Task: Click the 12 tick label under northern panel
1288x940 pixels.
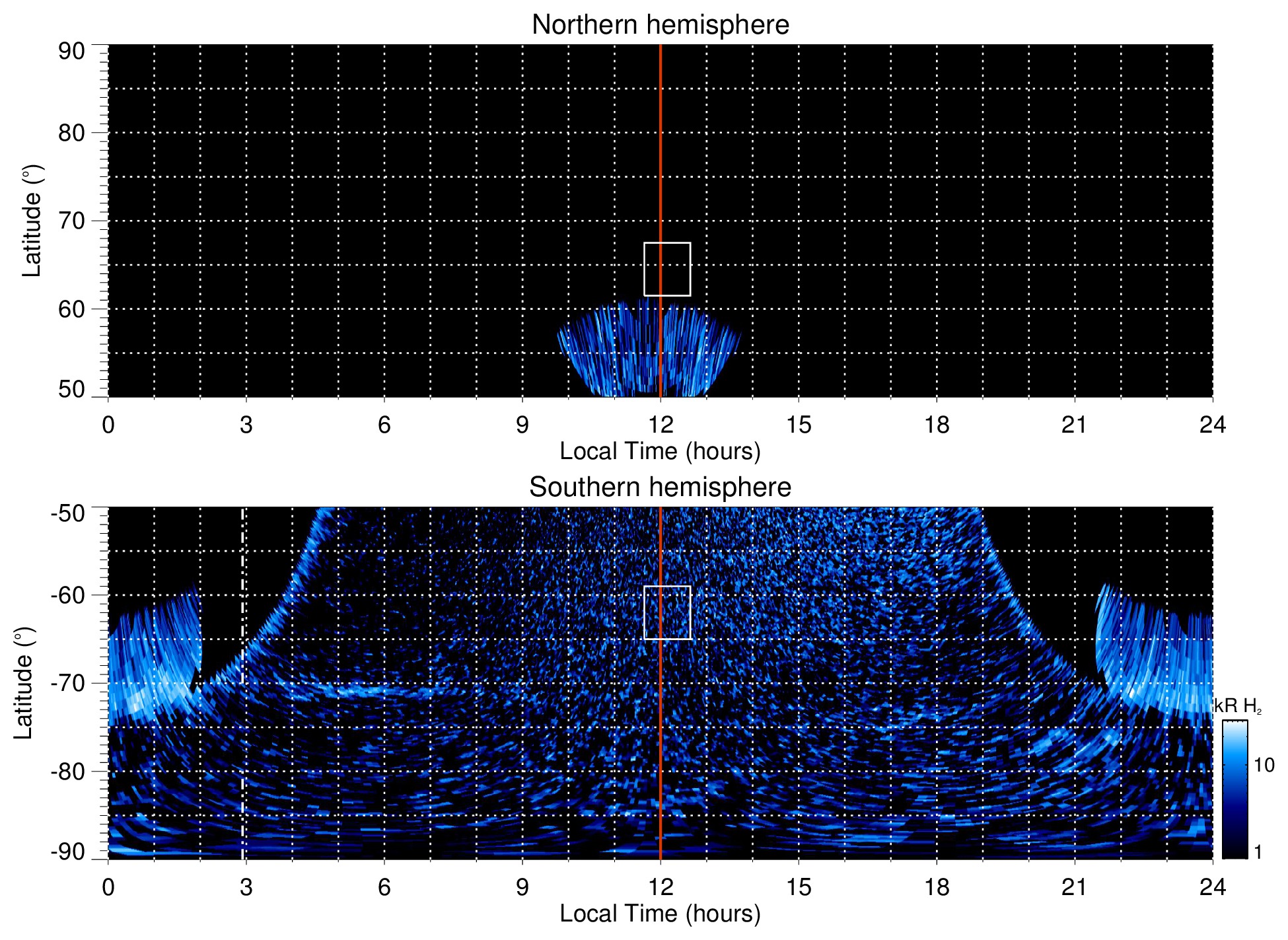Action: point(660,425)
